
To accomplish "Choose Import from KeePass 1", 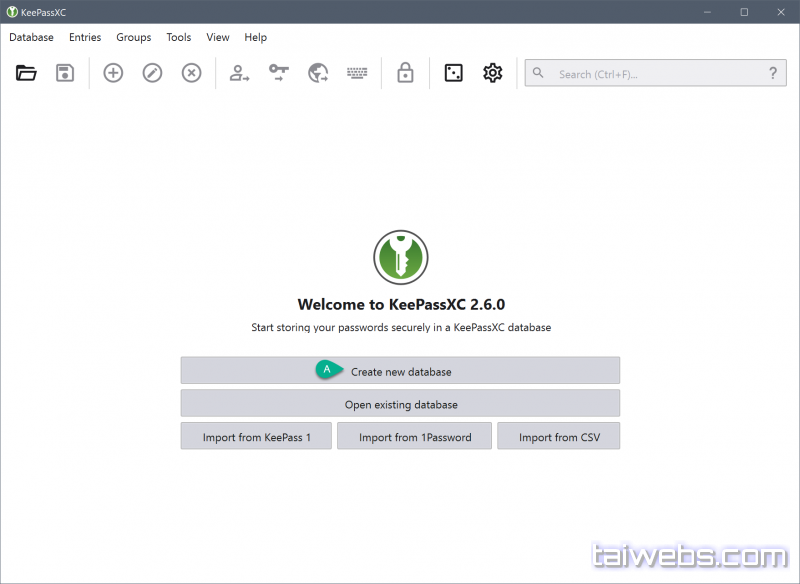I will tap(256, 436).
